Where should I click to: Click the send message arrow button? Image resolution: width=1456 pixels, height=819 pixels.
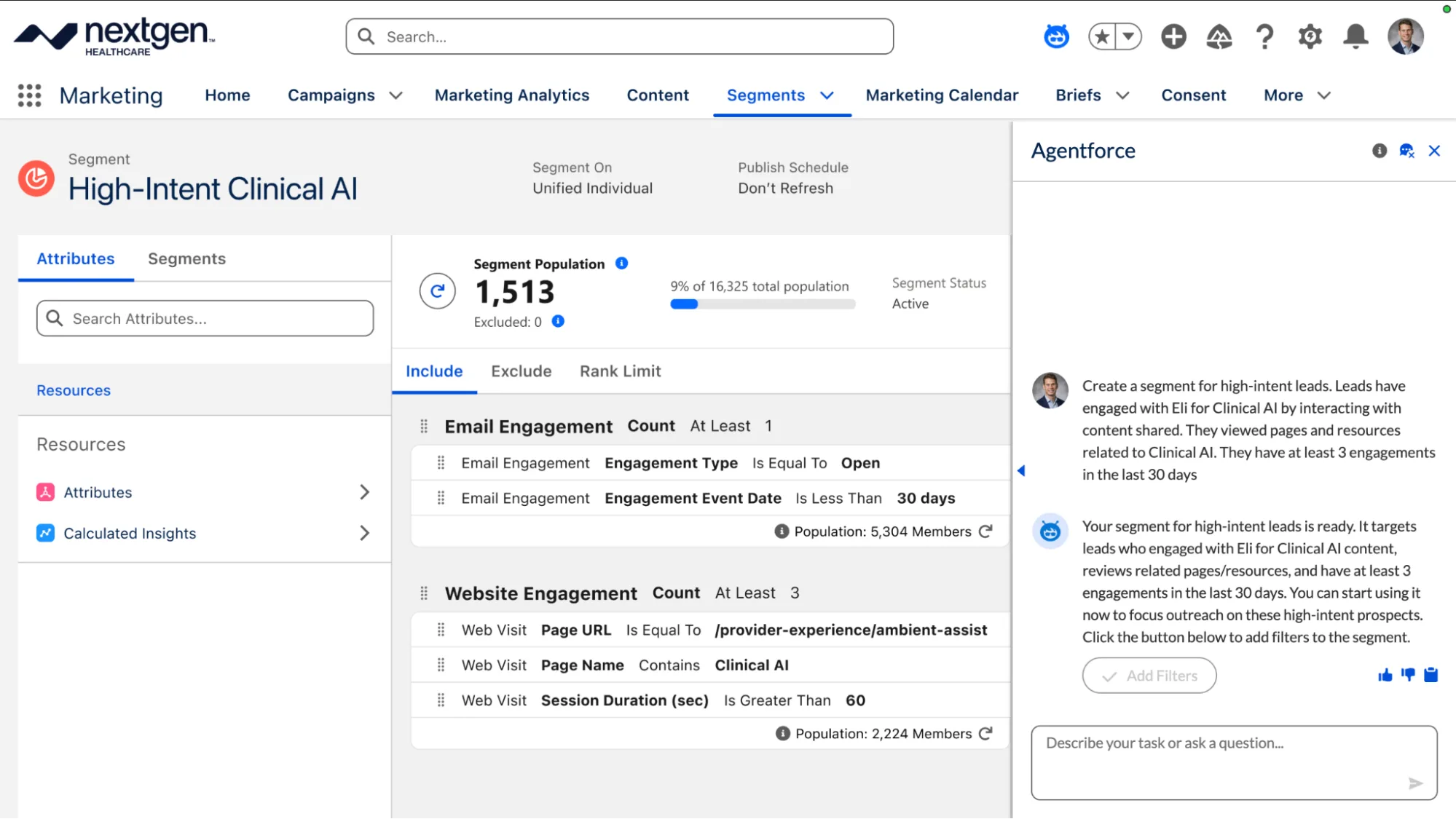pos(1415,783)
